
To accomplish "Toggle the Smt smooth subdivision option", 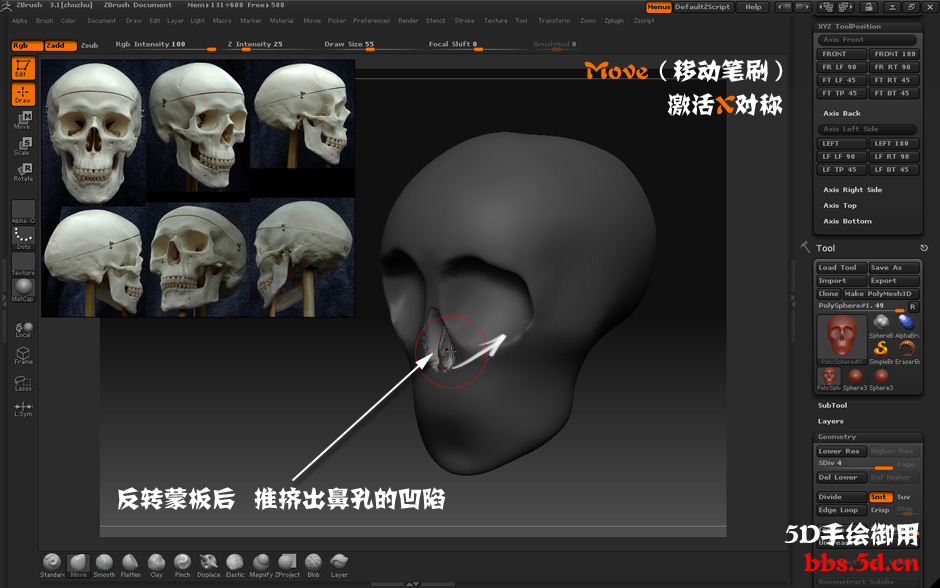I will (x=881, y=497).
